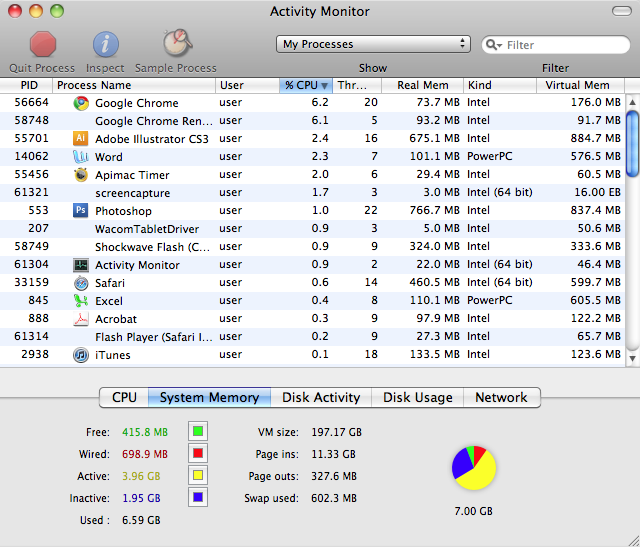The width and height of the screenshot is (640, 547).
Task: Select the Google Chrome app icon
Action: (81, 103)
